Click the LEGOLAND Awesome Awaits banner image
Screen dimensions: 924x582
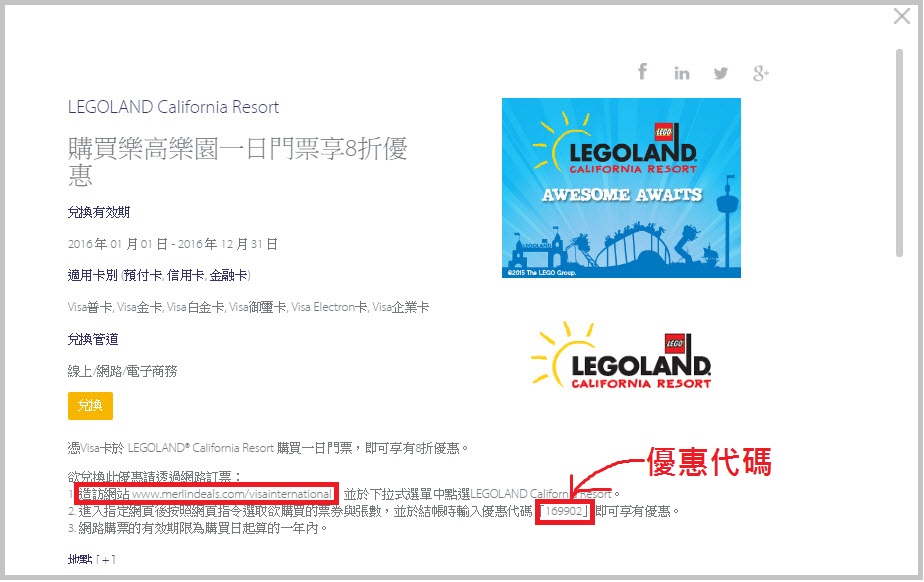click(x=621, y=188)
